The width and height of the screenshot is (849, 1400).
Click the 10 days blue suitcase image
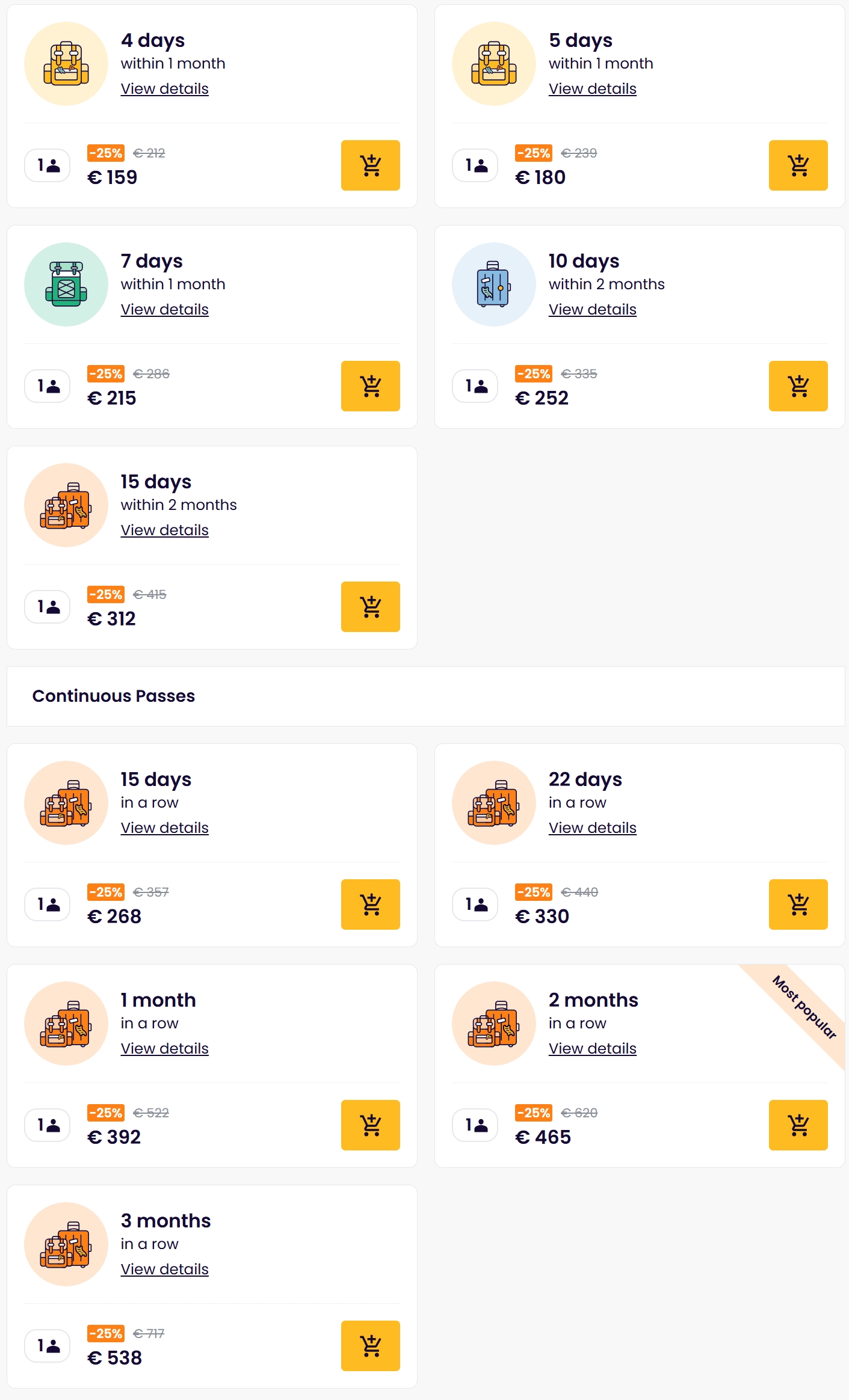pyautogui.click(x=493, y=284)
